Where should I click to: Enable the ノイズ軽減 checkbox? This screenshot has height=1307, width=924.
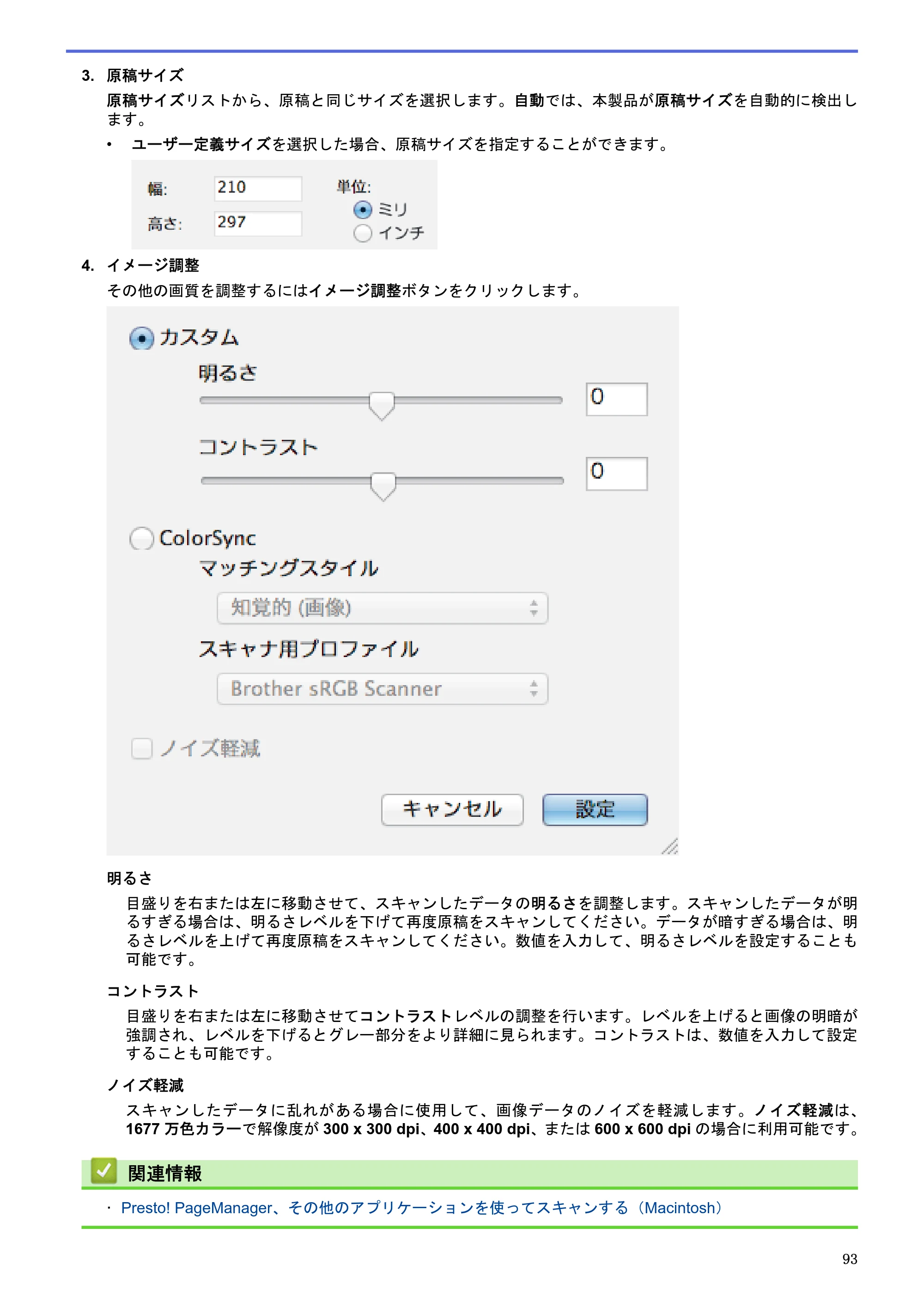(142, 748)
